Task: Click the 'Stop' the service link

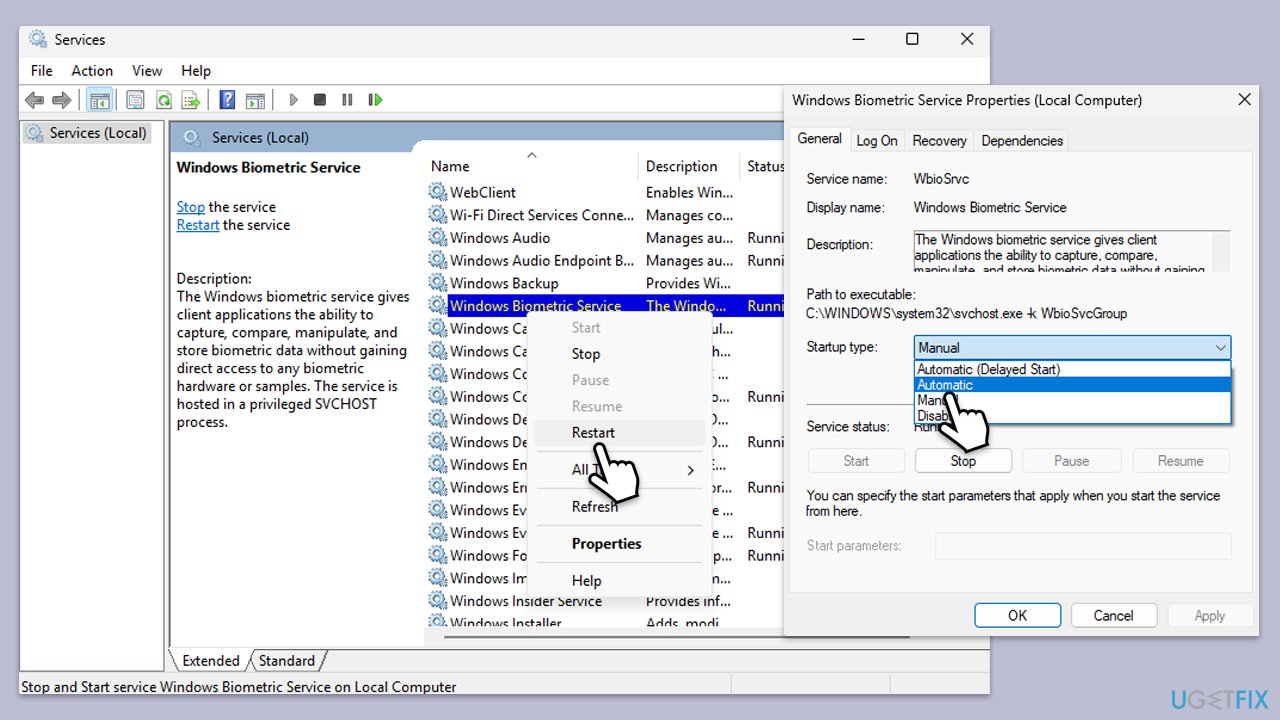Action: pos(190,207)
